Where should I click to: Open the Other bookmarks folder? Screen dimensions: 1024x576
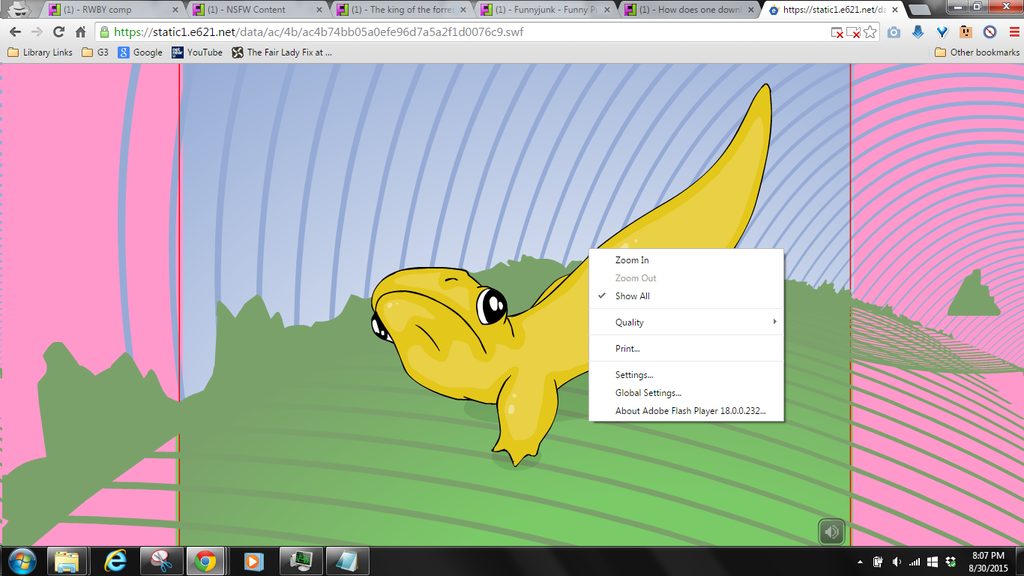coord(977,52)
